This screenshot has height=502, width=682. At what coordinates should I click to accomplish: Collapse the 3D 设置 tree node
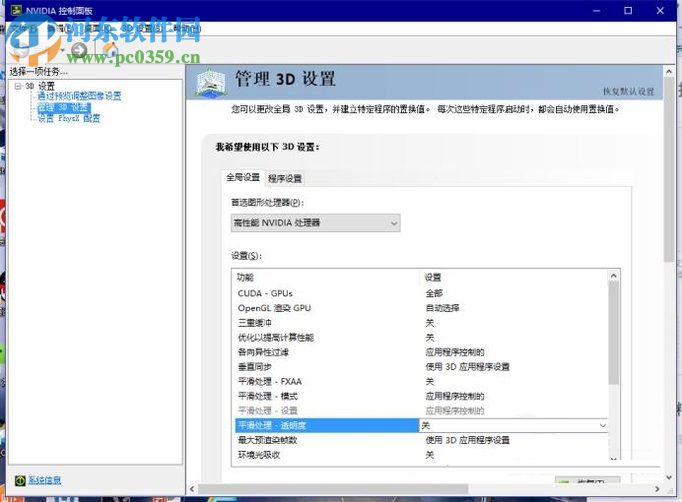coord(18,86)
